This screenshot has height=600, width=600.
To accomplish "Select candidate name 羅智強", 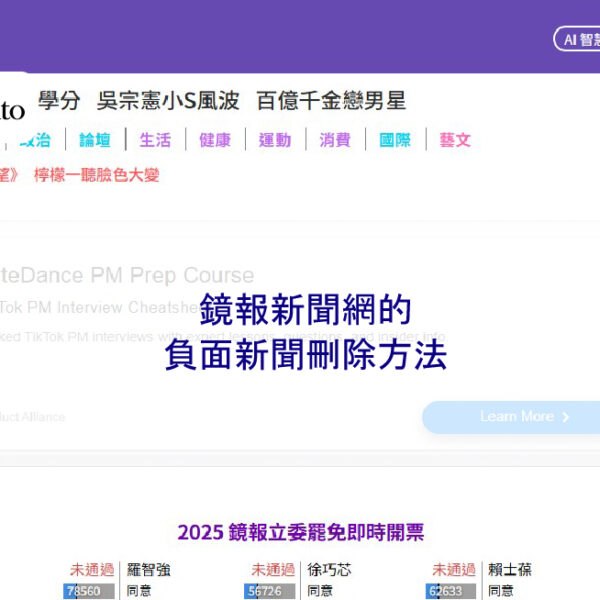I will click(148, 569).
